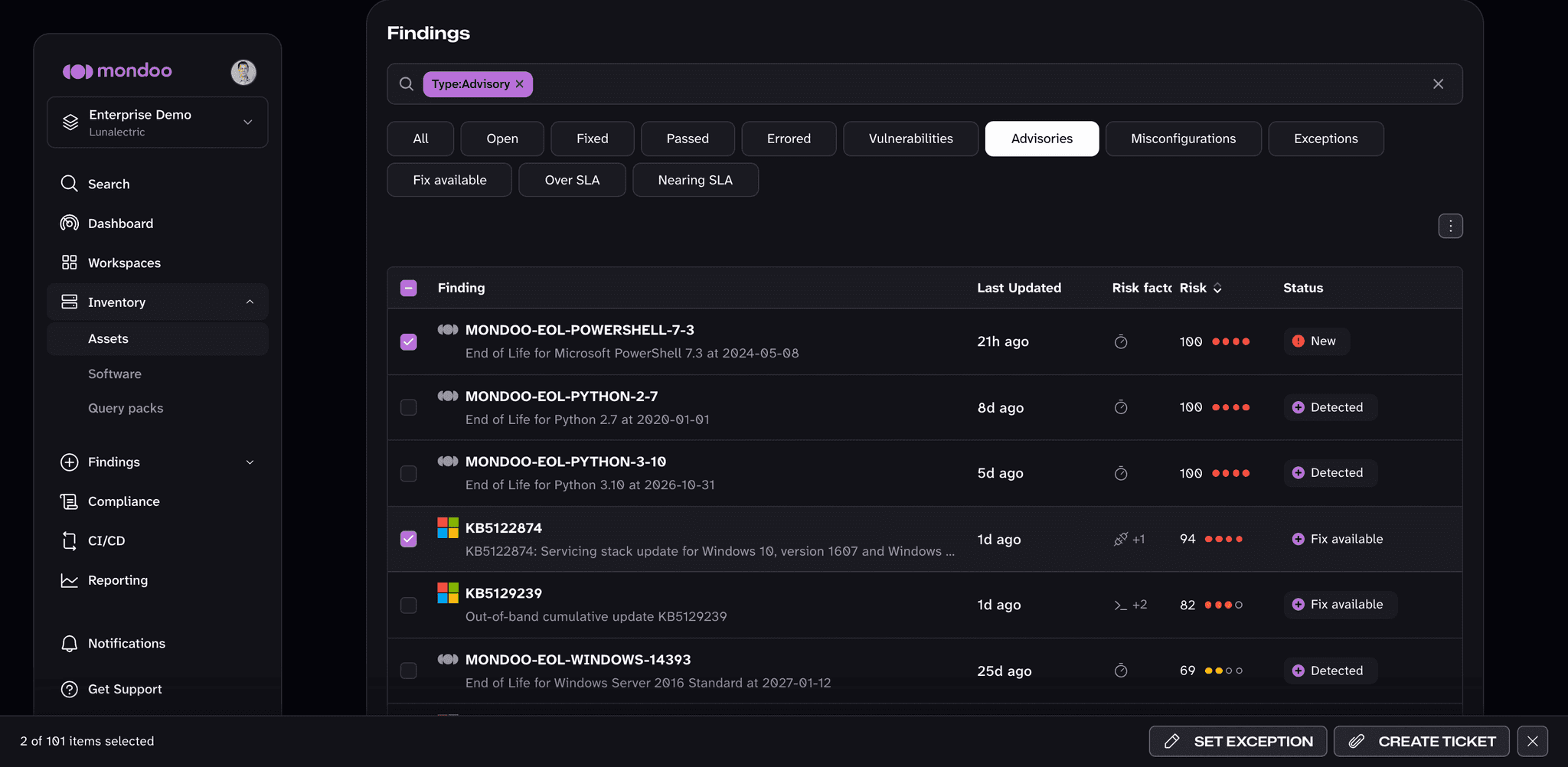Click the Search magnifier icon in sidebar
1568x767 pixels.
click(x=69, y=184)
